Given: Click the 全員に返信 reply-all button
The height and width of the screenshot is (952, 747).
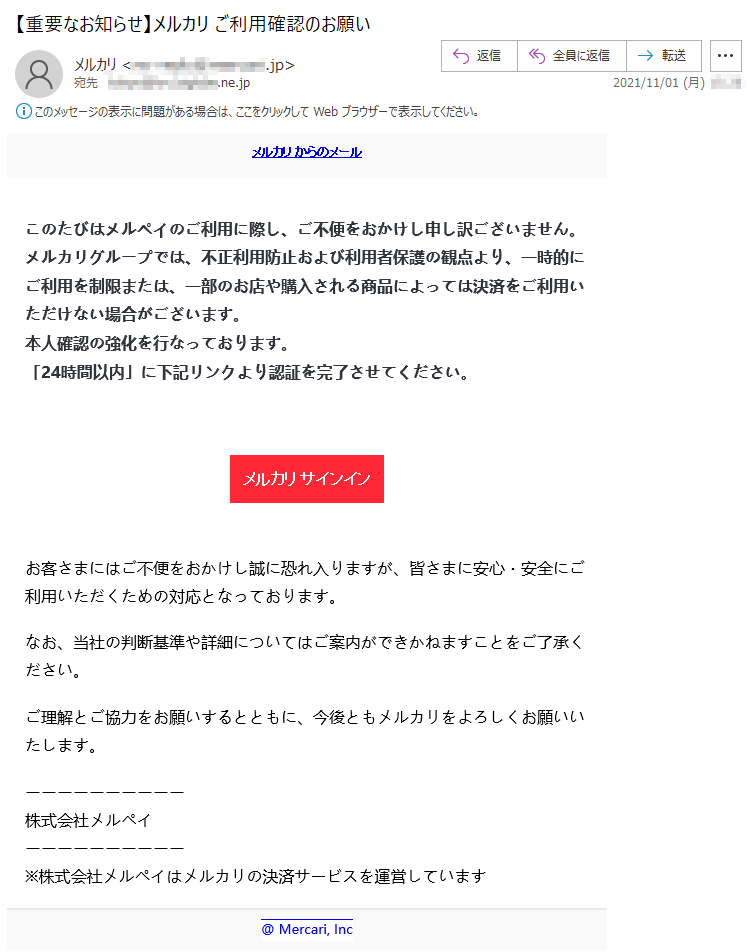Looking at the screenshot, I should point(571,56).
